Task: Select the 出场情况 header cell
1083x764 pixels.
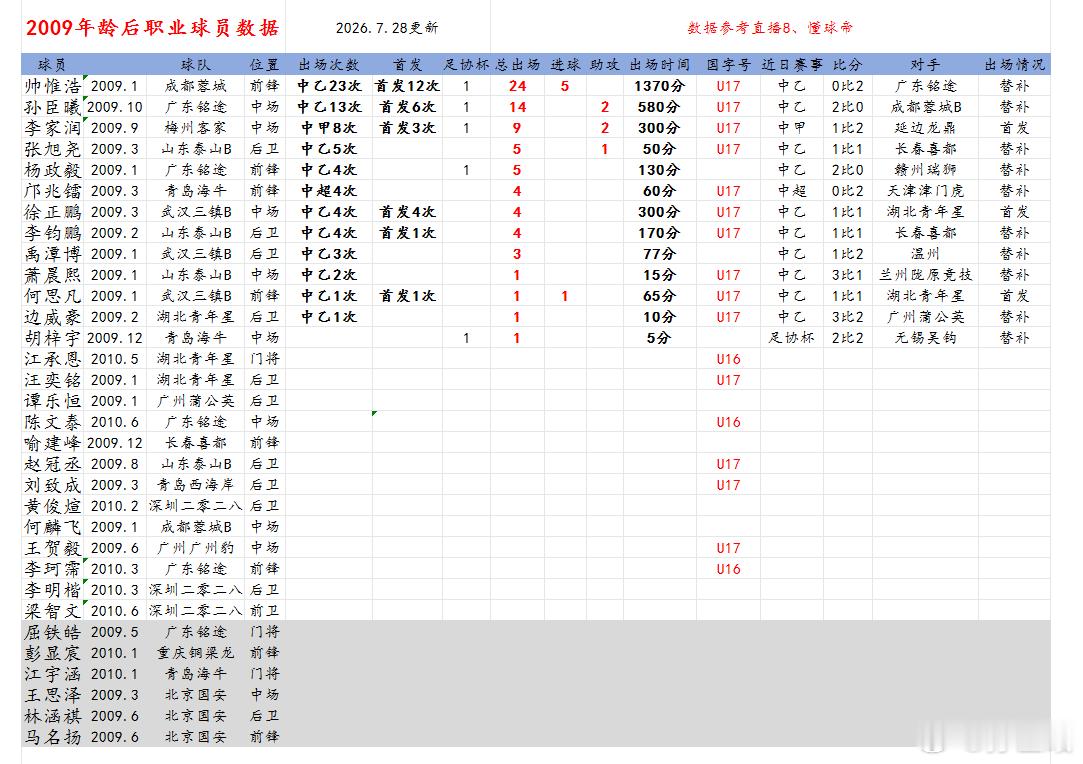Action: 1015,65
